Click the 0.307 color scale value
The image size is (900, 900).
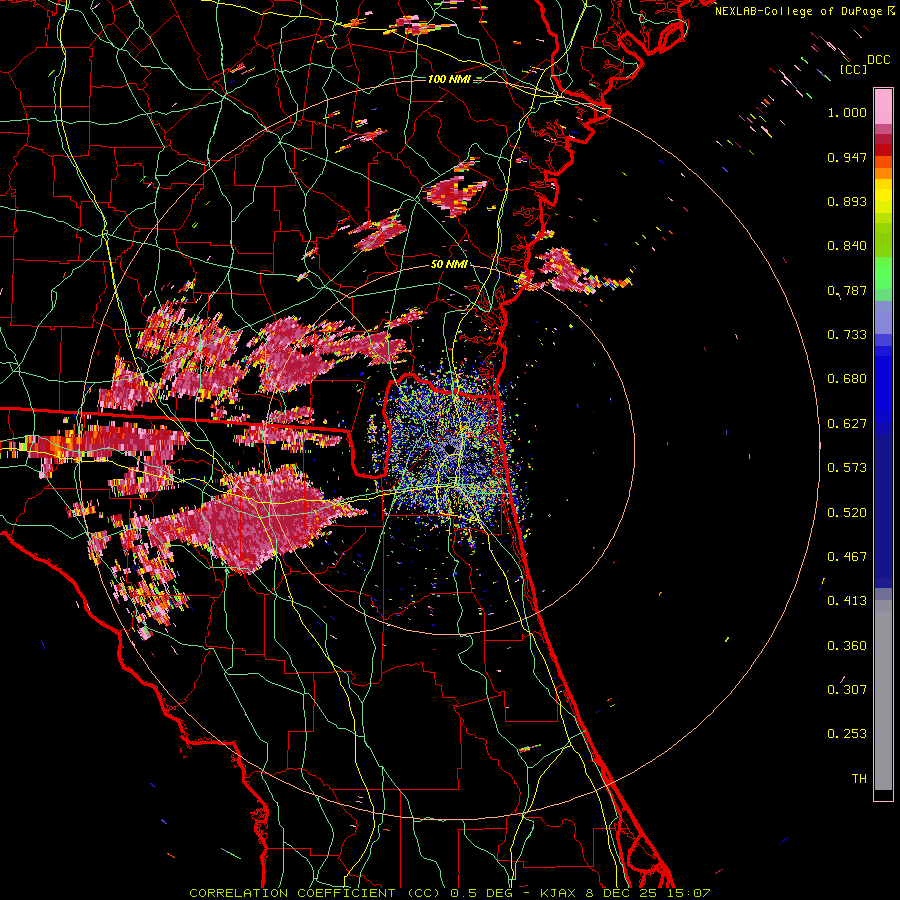(847, 689)
